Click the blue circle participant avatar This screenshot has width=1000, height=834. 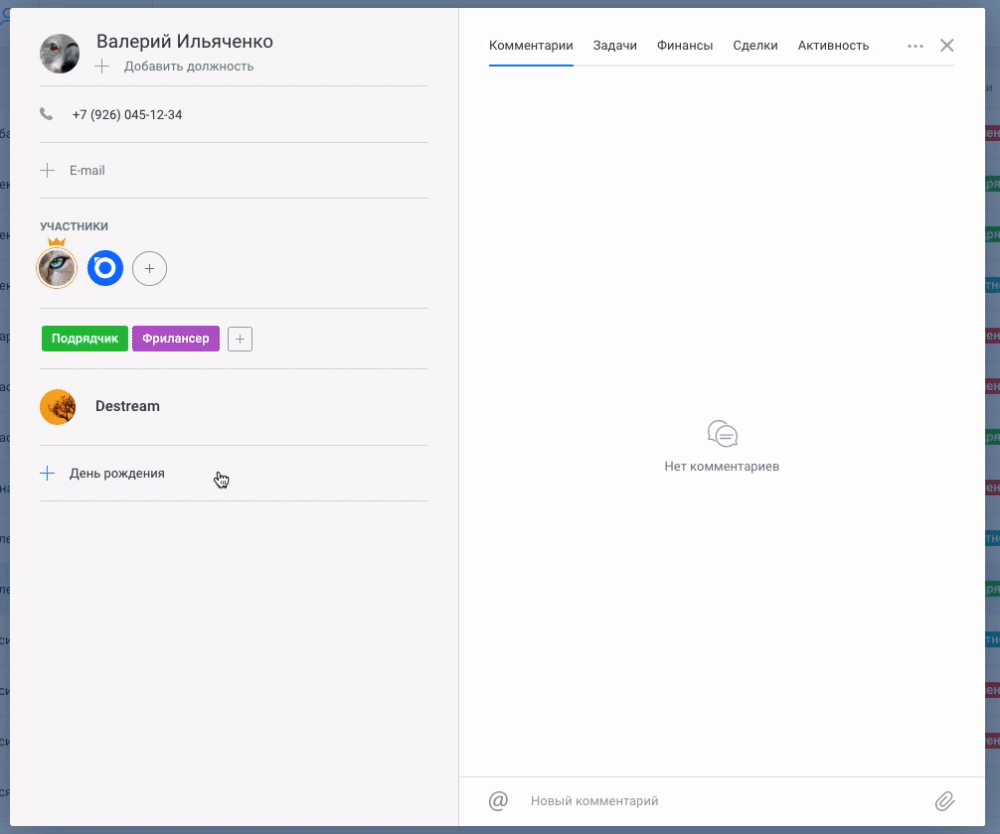click(x=105, y=268)
